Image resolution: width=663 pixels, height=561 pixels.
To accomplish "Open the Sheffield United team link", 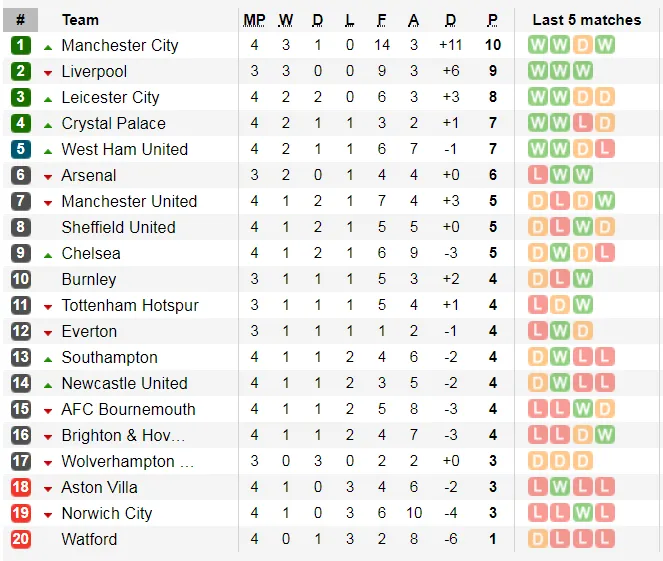I will 118,227.
